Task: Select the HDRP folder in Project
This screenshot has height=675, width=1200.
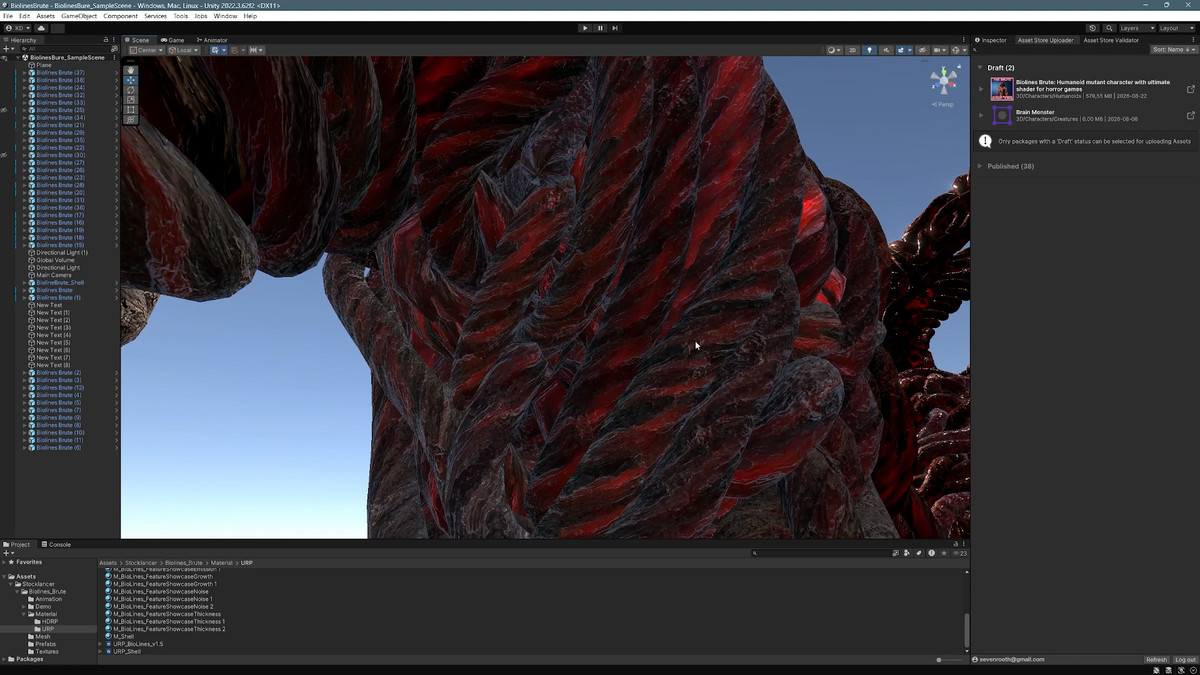Action: click(x=50, y=622)
